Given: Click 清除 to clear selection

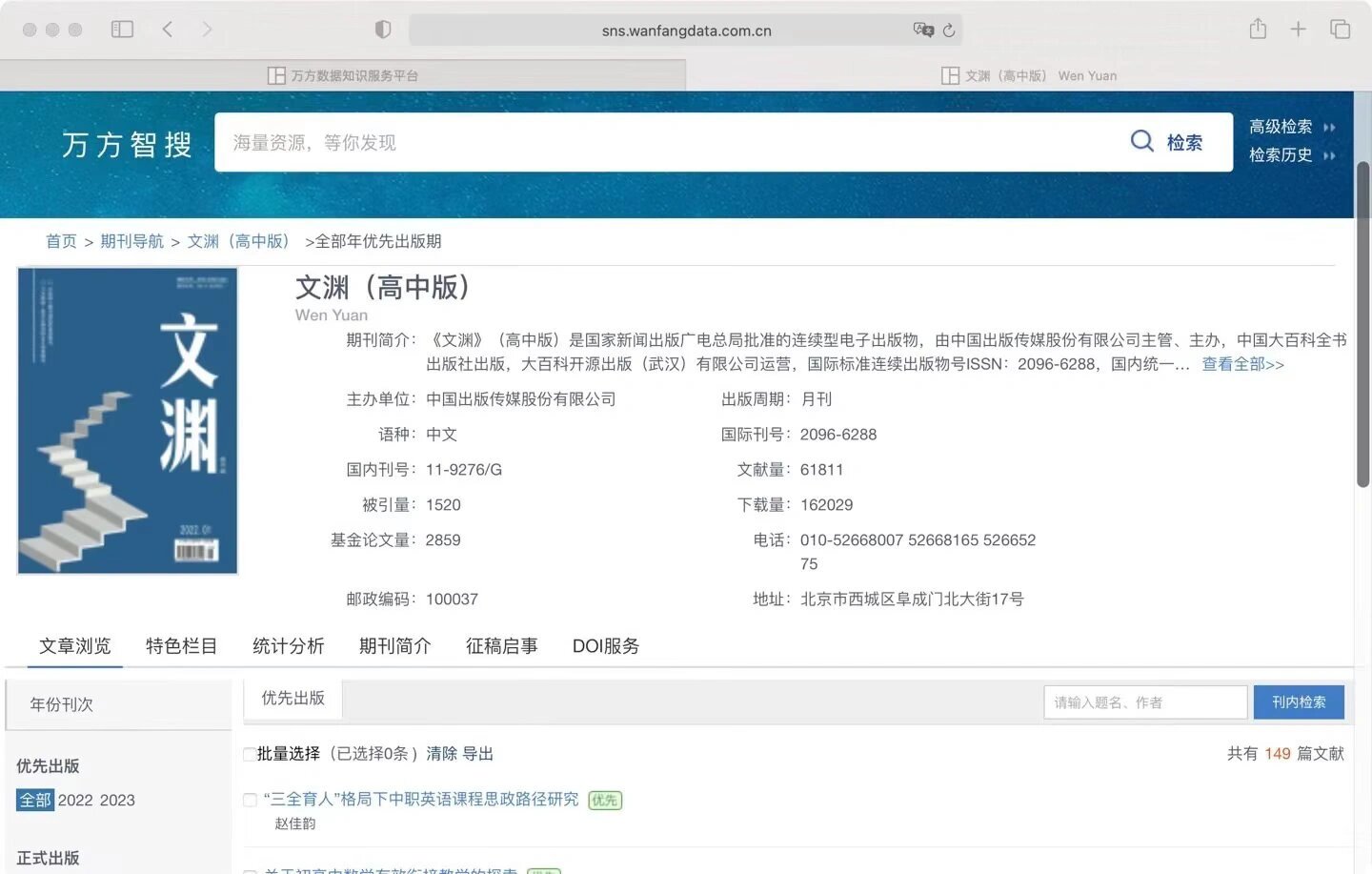Looking at the screenshot, I should pyautogui.click(x=442, y=754).
